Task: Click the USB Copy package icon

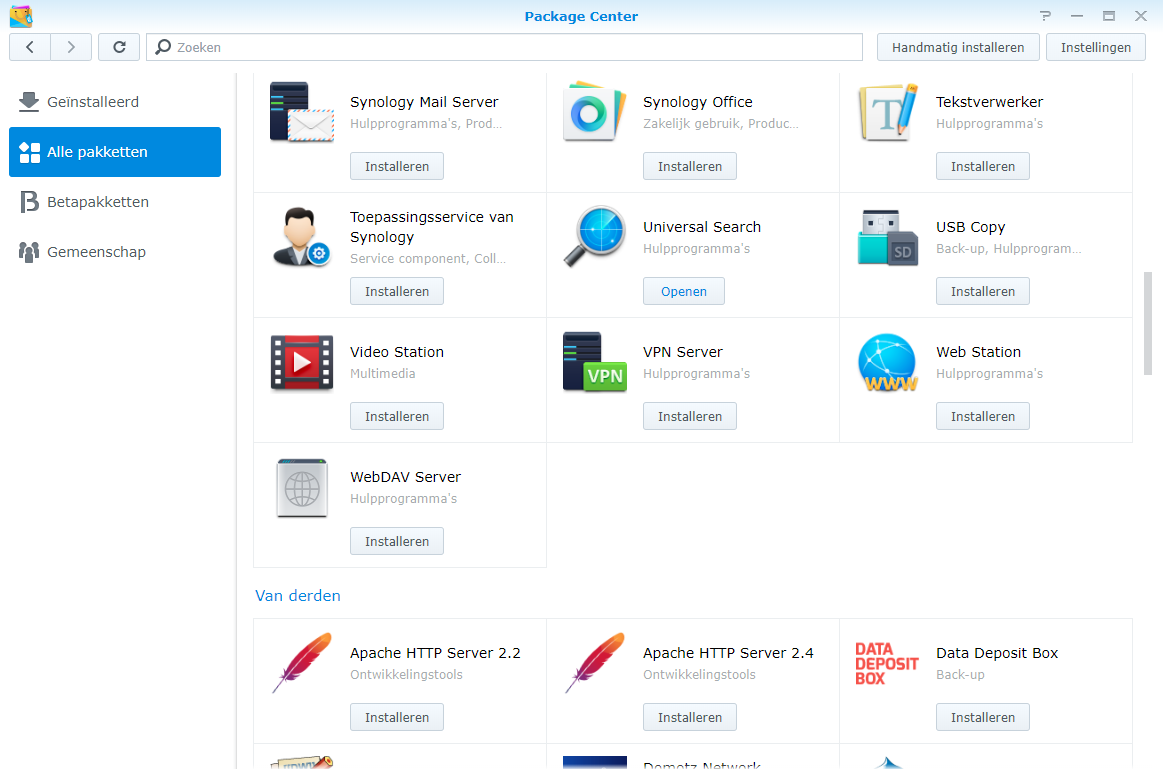Action: pos(888,237)
